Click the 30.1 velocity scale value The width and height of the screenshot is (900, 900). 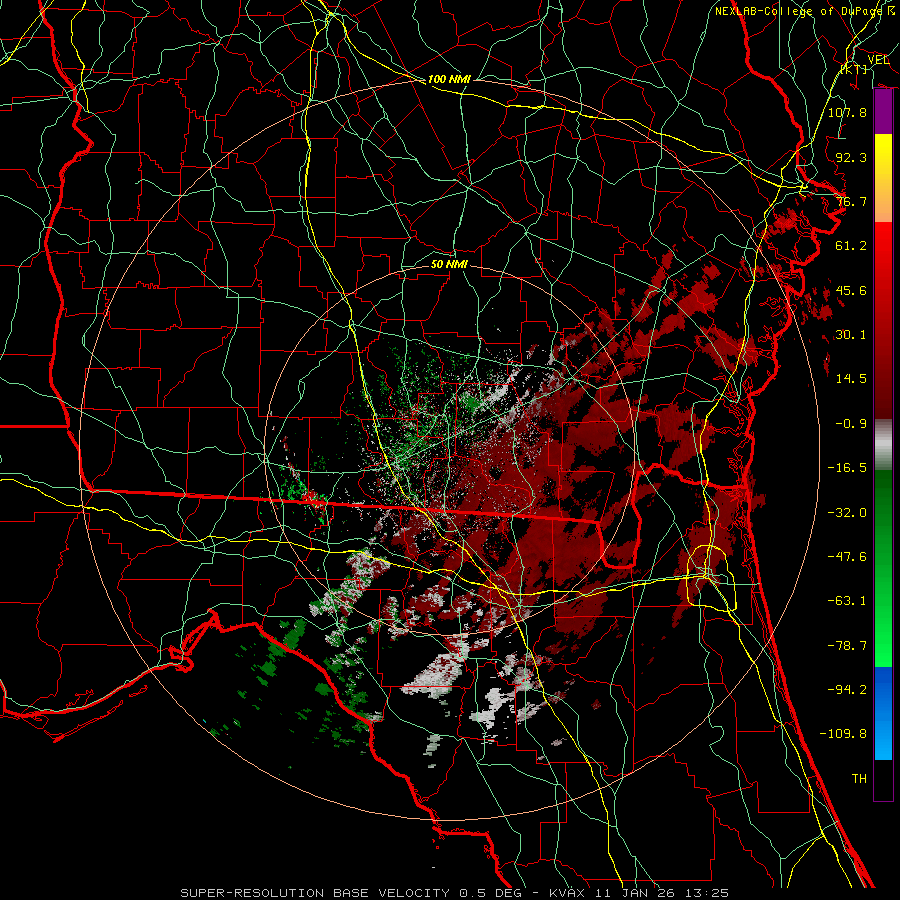(851, 335)
